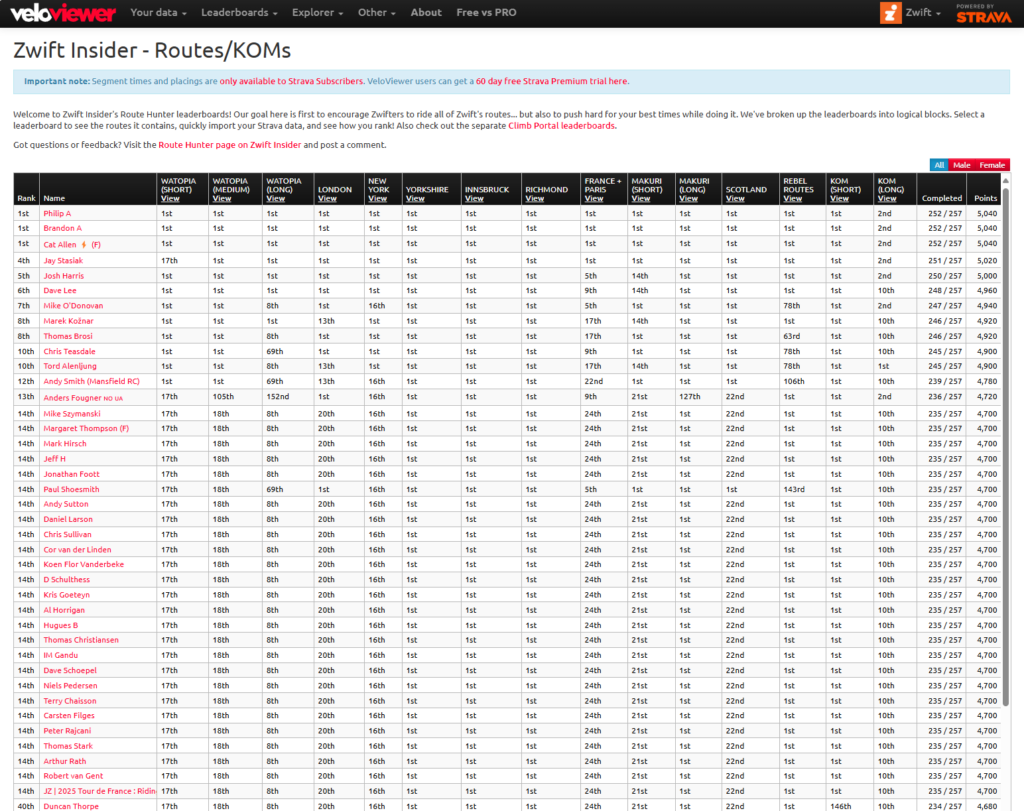View the Richmond leaderboard

pos(535,199)
